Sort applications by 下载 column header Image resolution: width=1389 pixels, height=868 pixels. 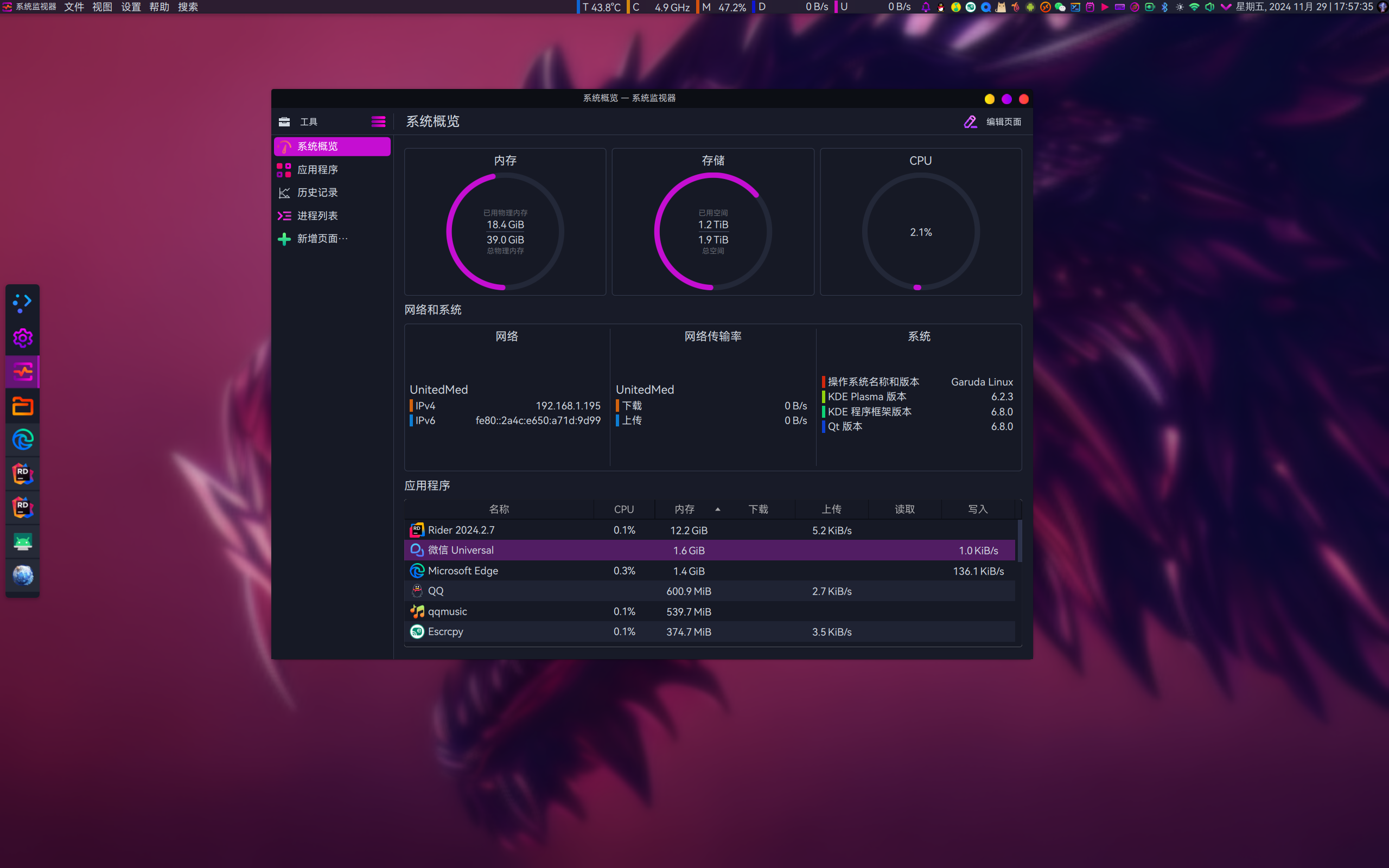coord(758,509)
